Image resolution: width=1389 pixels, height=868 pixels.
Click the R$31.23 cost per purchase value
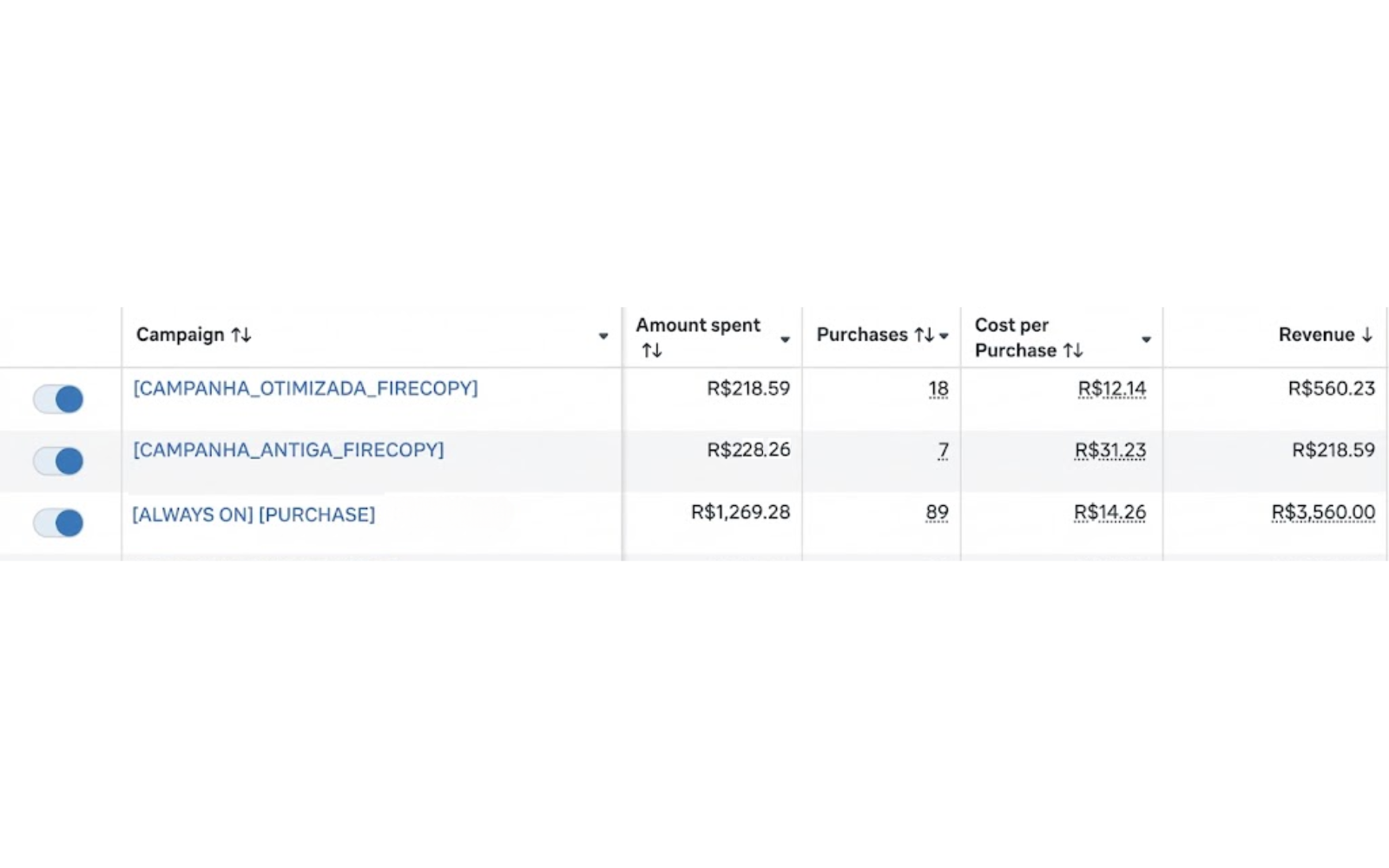click(x=1109, y=450)
